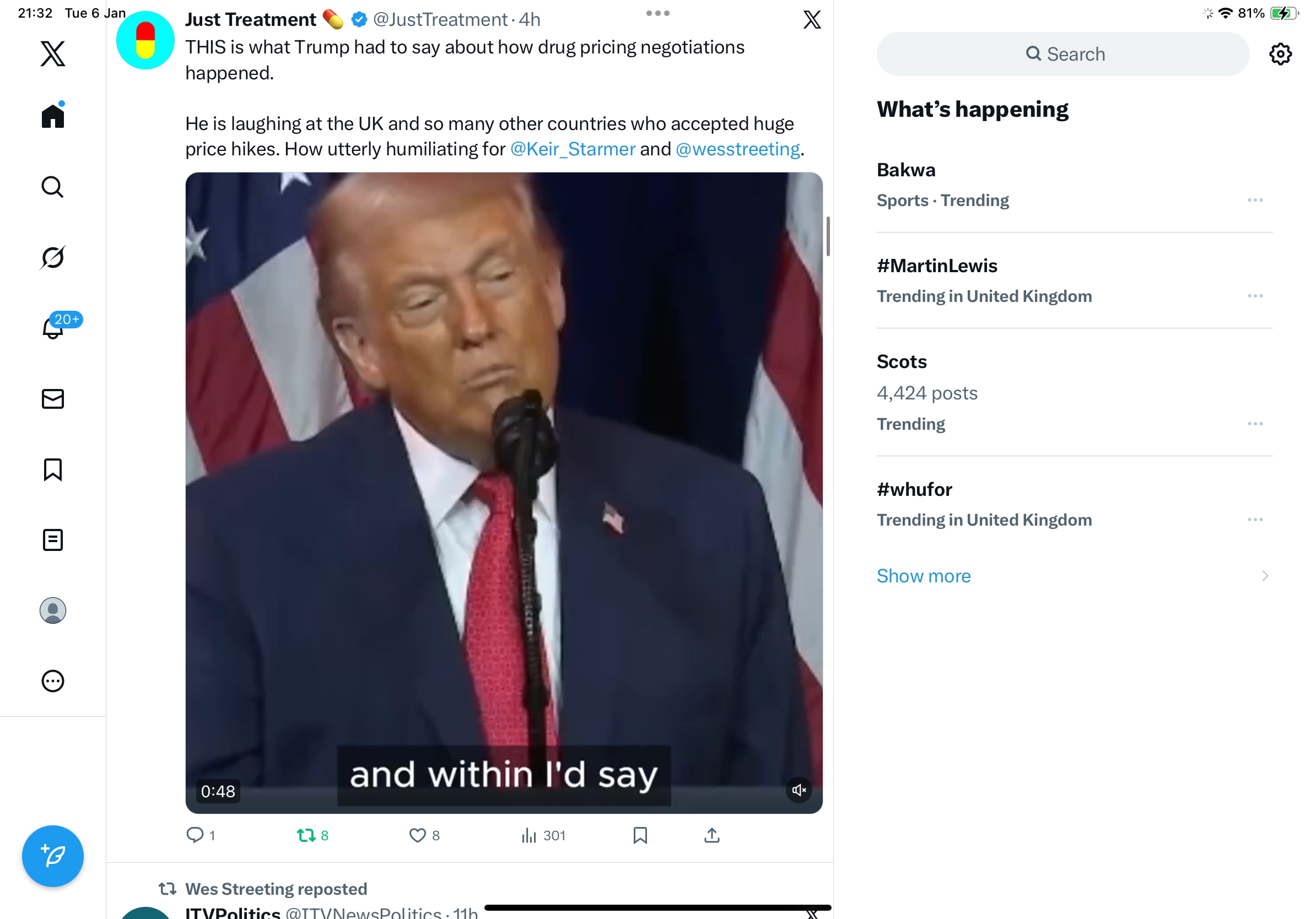Click the timeline scrollbar handle
This screenshot has height=919, width=1316.
[x=828, y=236]
